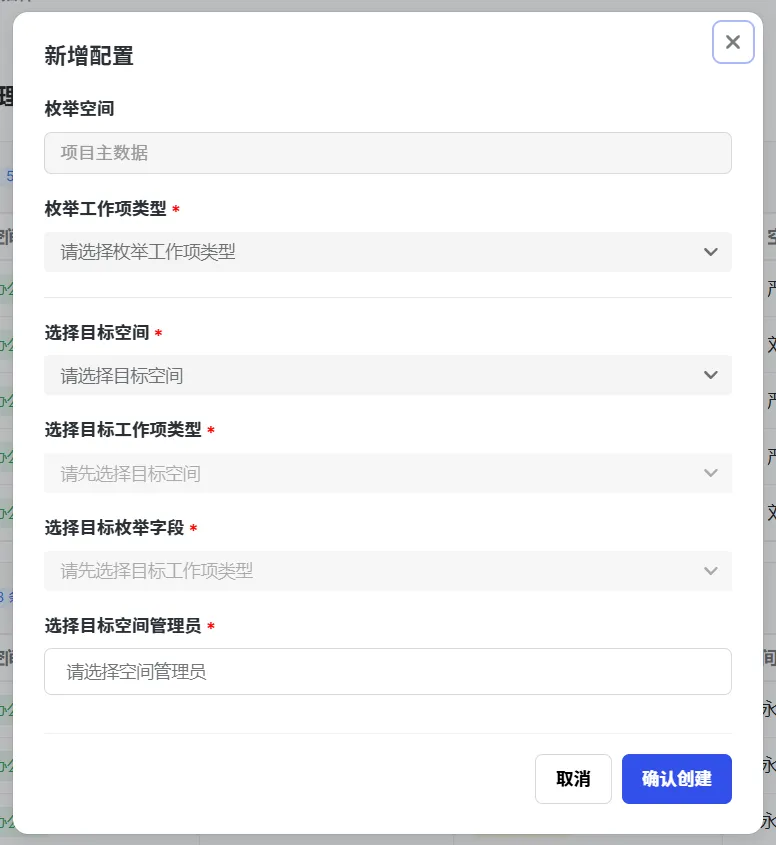Expand the 请选择目标空间 dropdown
The width and height of the screenshot is (776, 845).
click(x=387, y=375)
